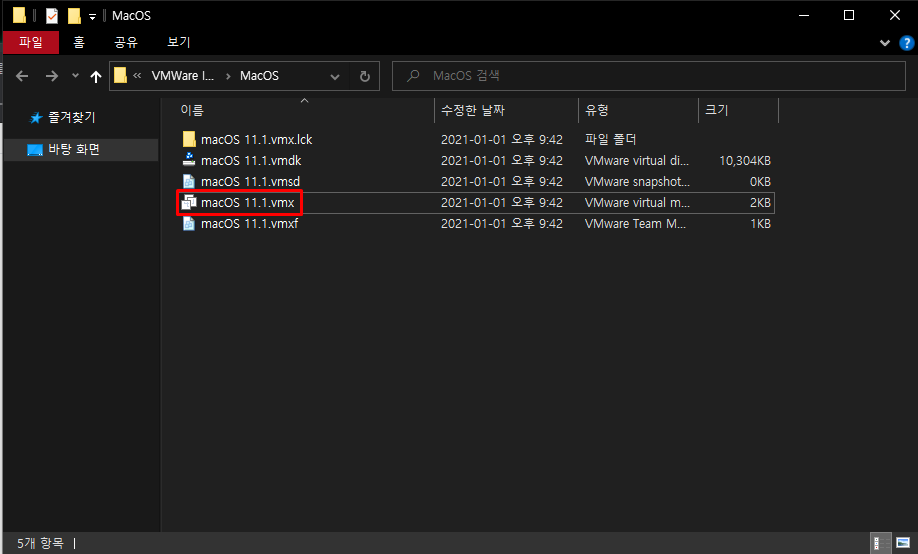
Task: Click the desktop icon beside 바탕 화면
Action: 35,150
